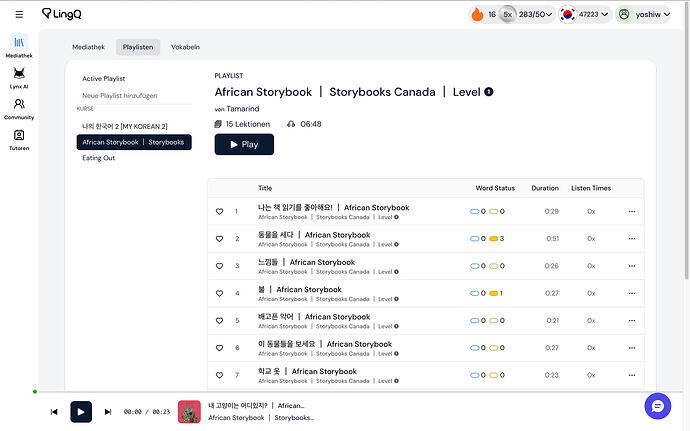Viewport: 690px width, 431px height.
Task: Select the African Storybook playlist entry
Action: point(134,142)
